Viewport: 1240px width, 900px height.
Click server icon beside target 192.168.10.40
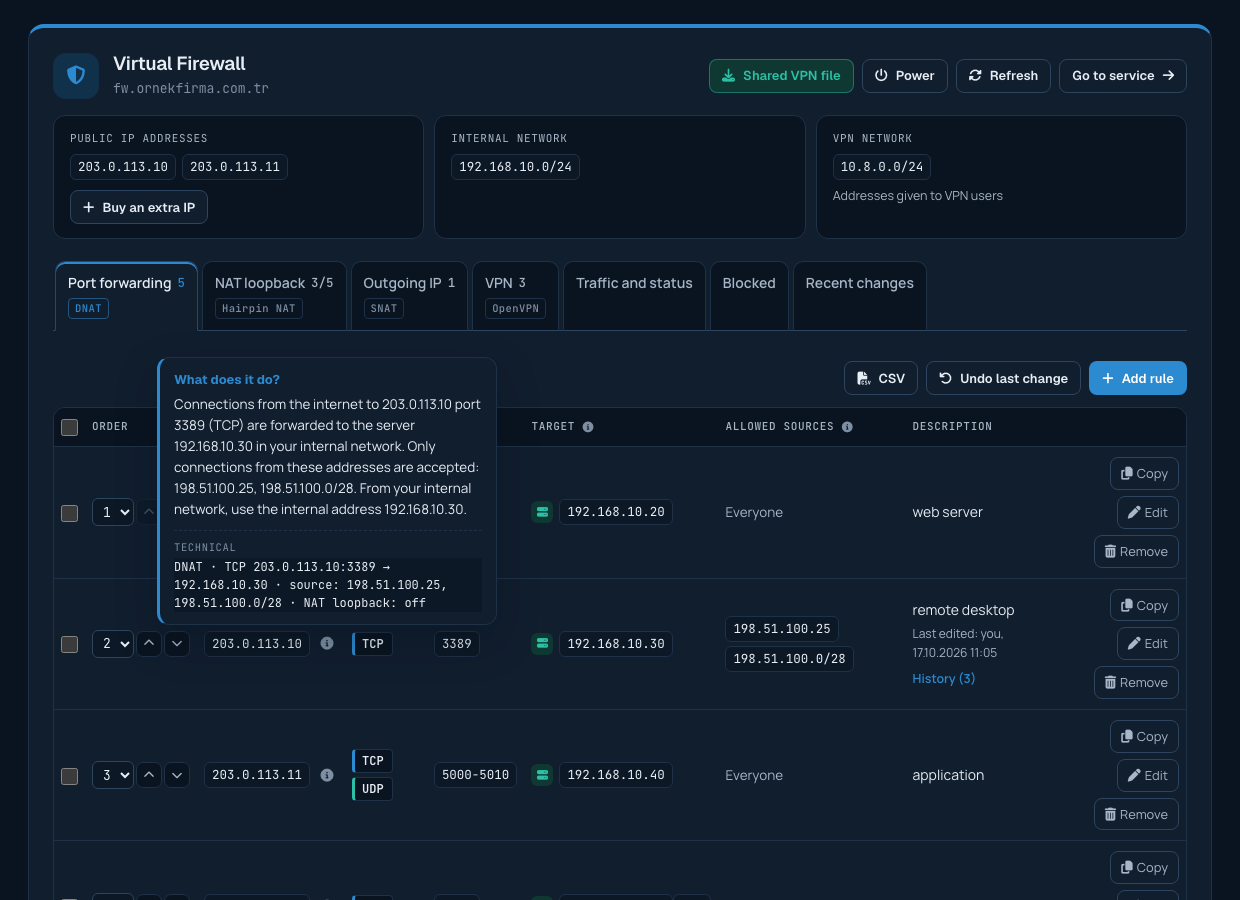[542, 775]
